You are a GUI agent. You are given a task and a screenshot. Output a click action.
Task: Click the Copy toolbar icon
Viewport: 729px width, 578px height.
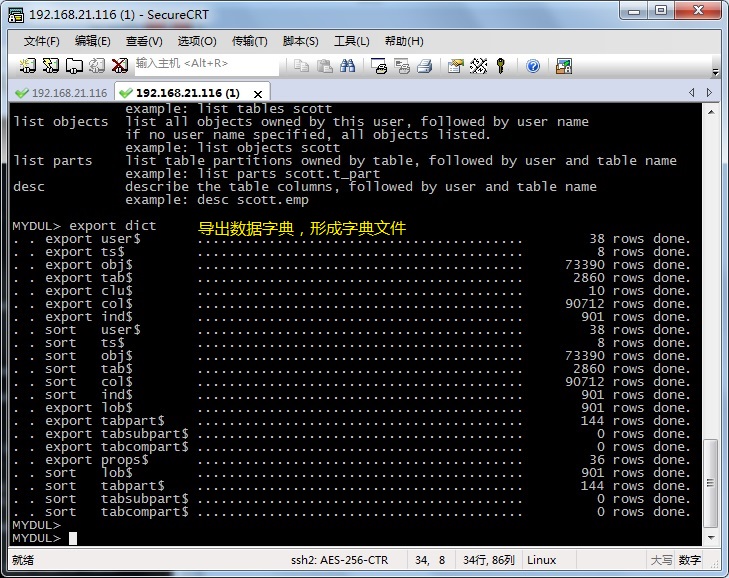301,66
